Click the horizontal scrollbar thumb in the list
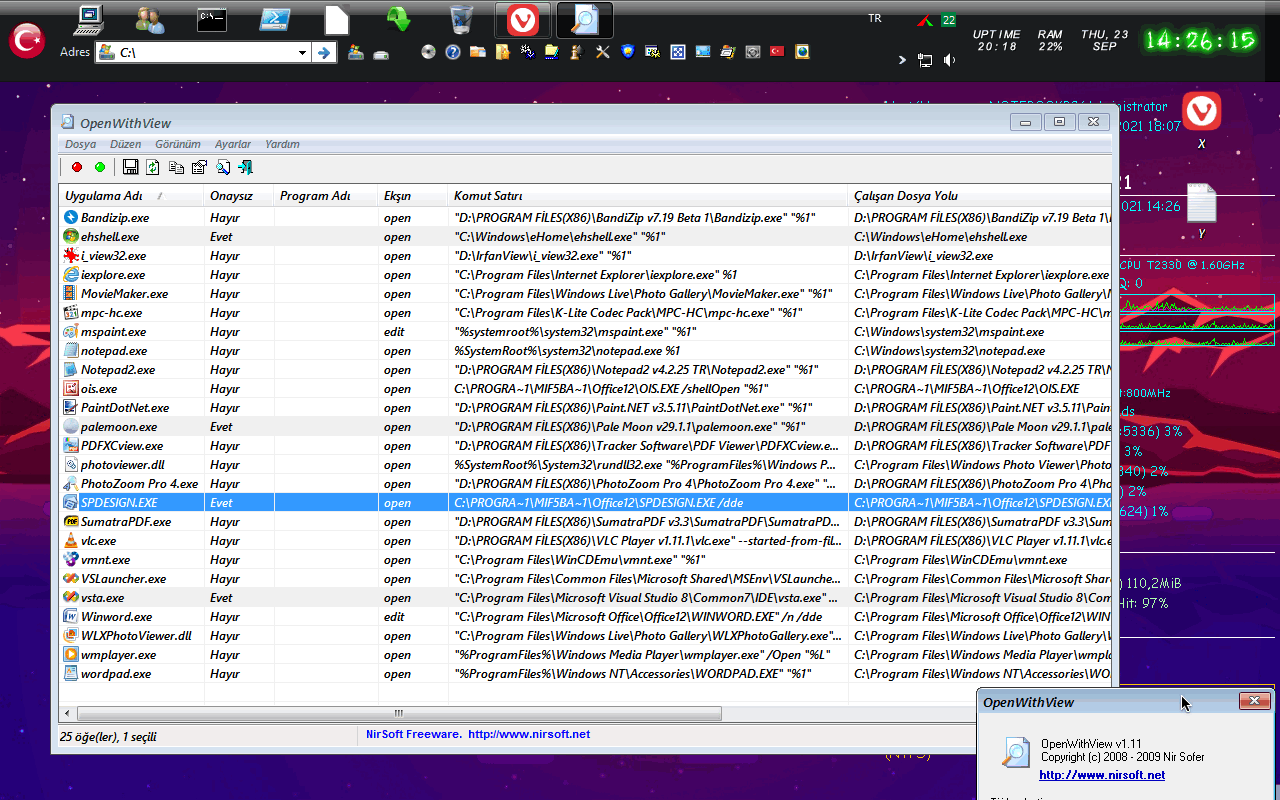 pos(398,714)
